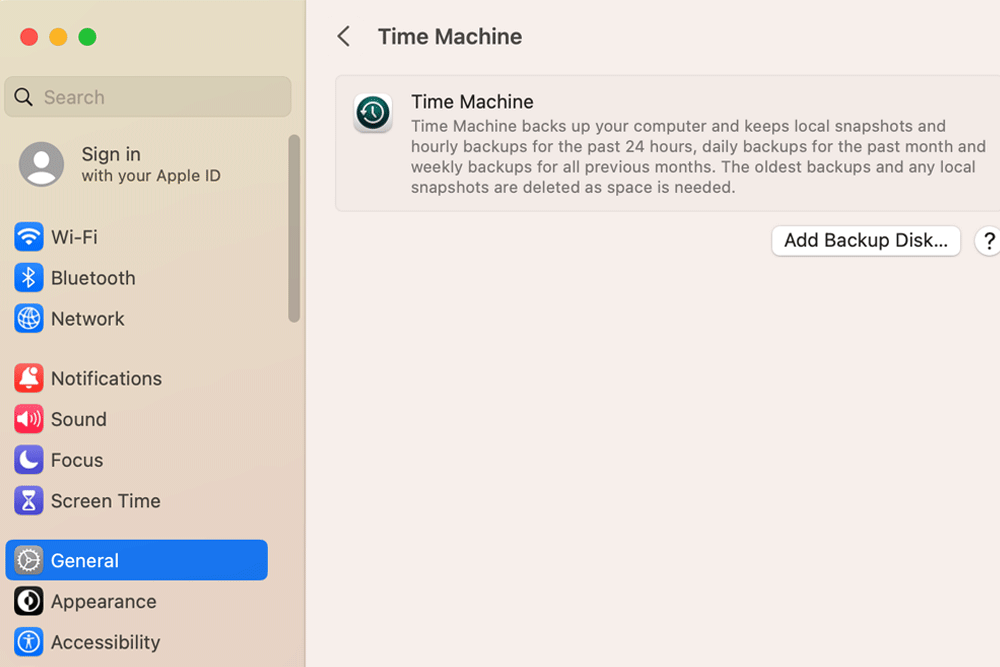
Task: Click the General gear icon
Action: [29, 561]
